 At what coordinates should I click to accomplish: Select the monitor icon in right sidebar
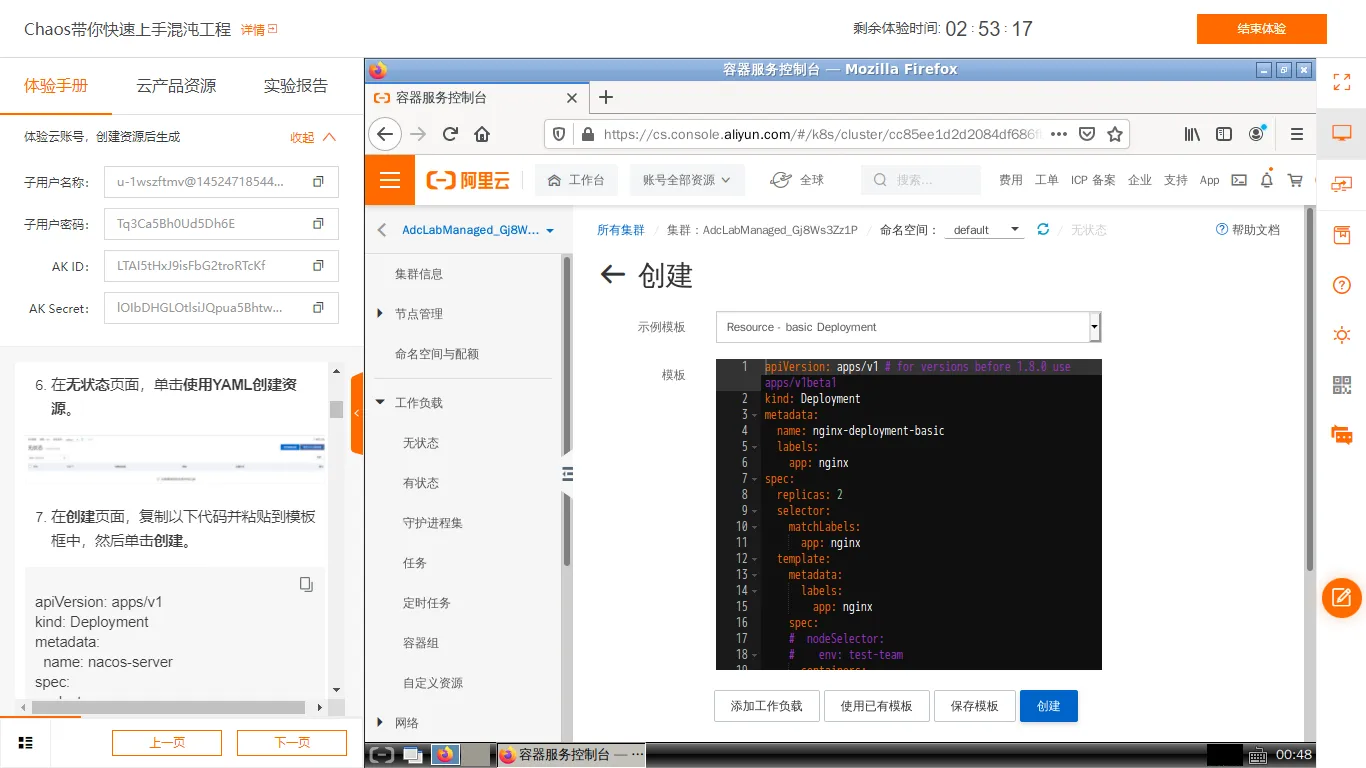point(1342,133)
